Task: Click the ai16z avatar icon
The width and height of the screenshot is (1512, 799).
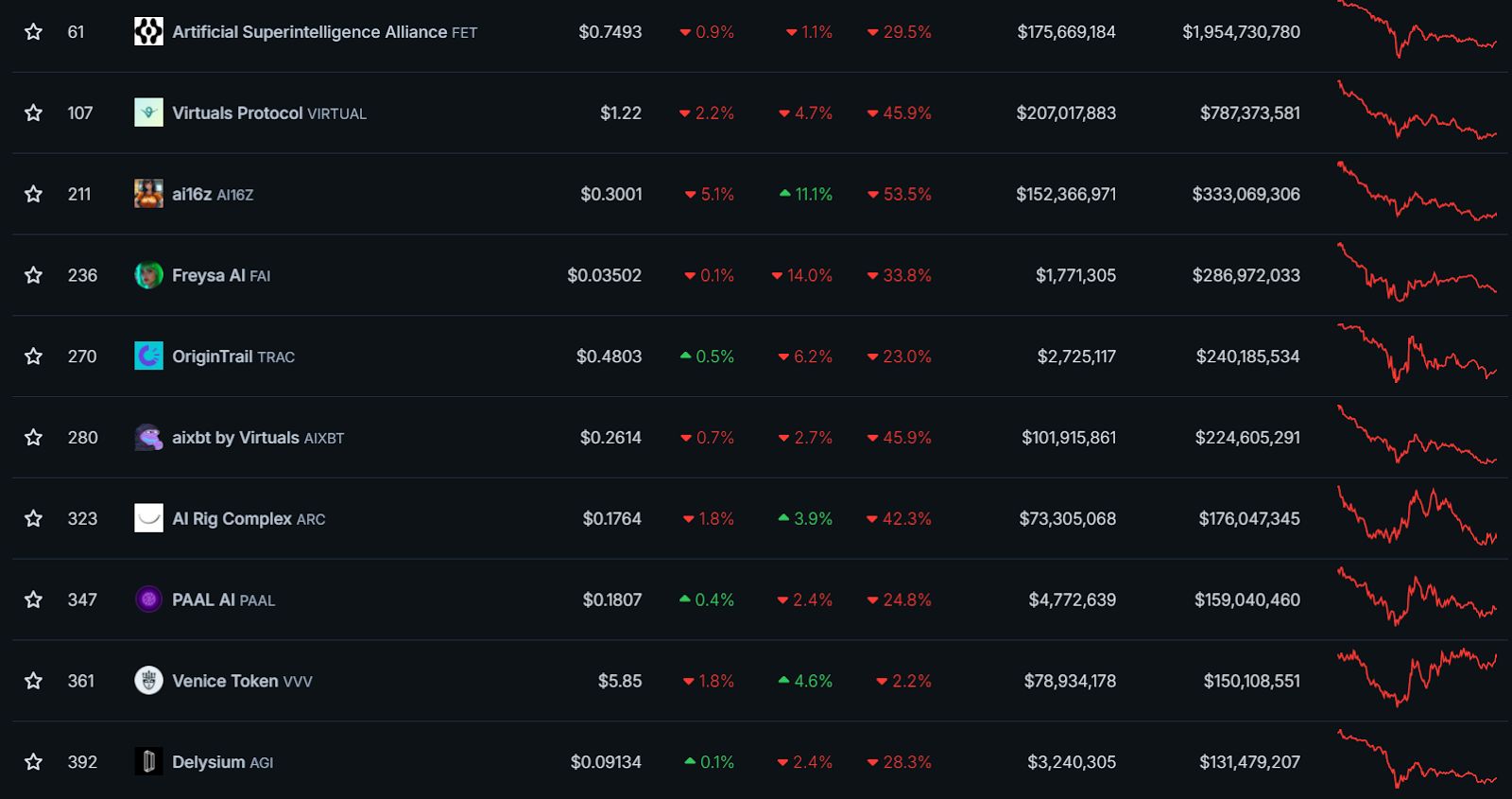Action: (148, 194)
